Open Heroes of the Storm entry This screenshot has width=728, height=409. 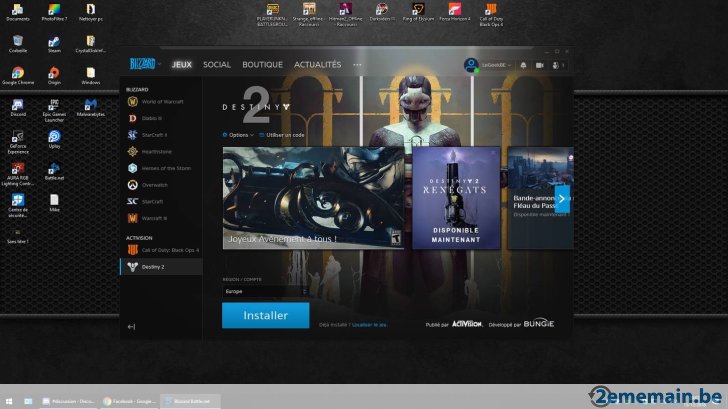[161, 169]
